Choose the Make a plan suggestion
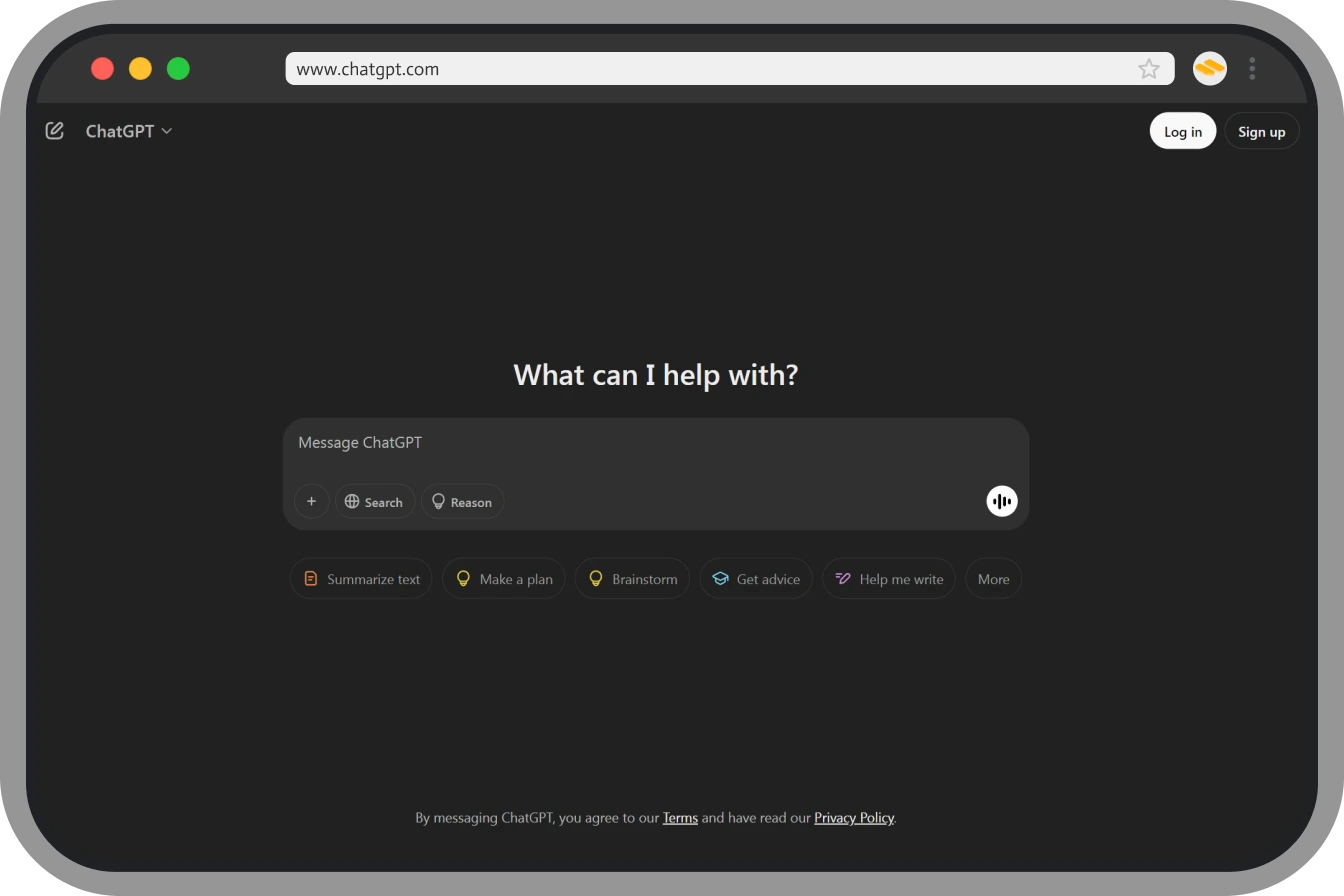1344x896 pixels. coord(504,579)
